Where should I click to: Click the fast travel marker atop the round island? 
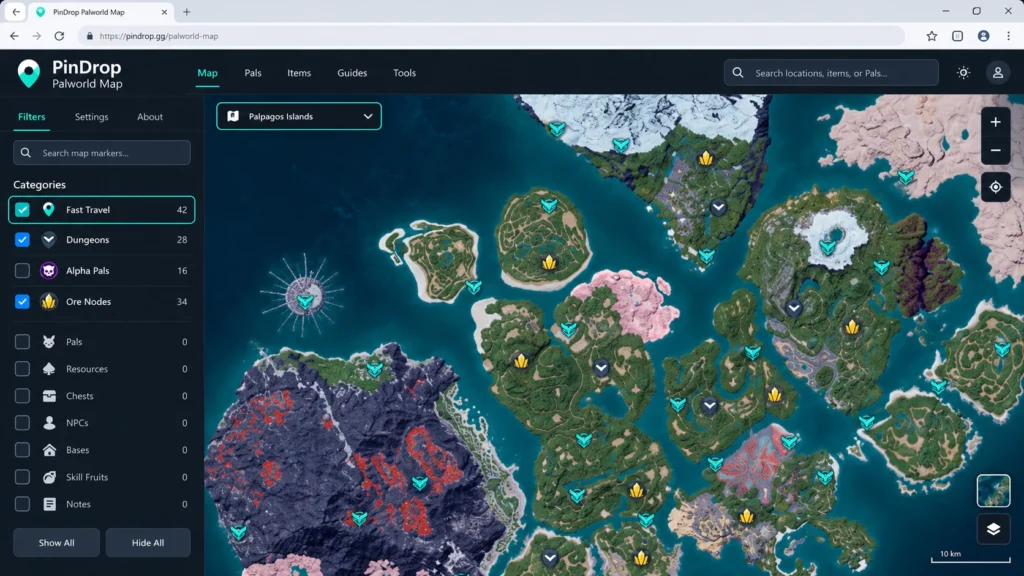(549, 206)
